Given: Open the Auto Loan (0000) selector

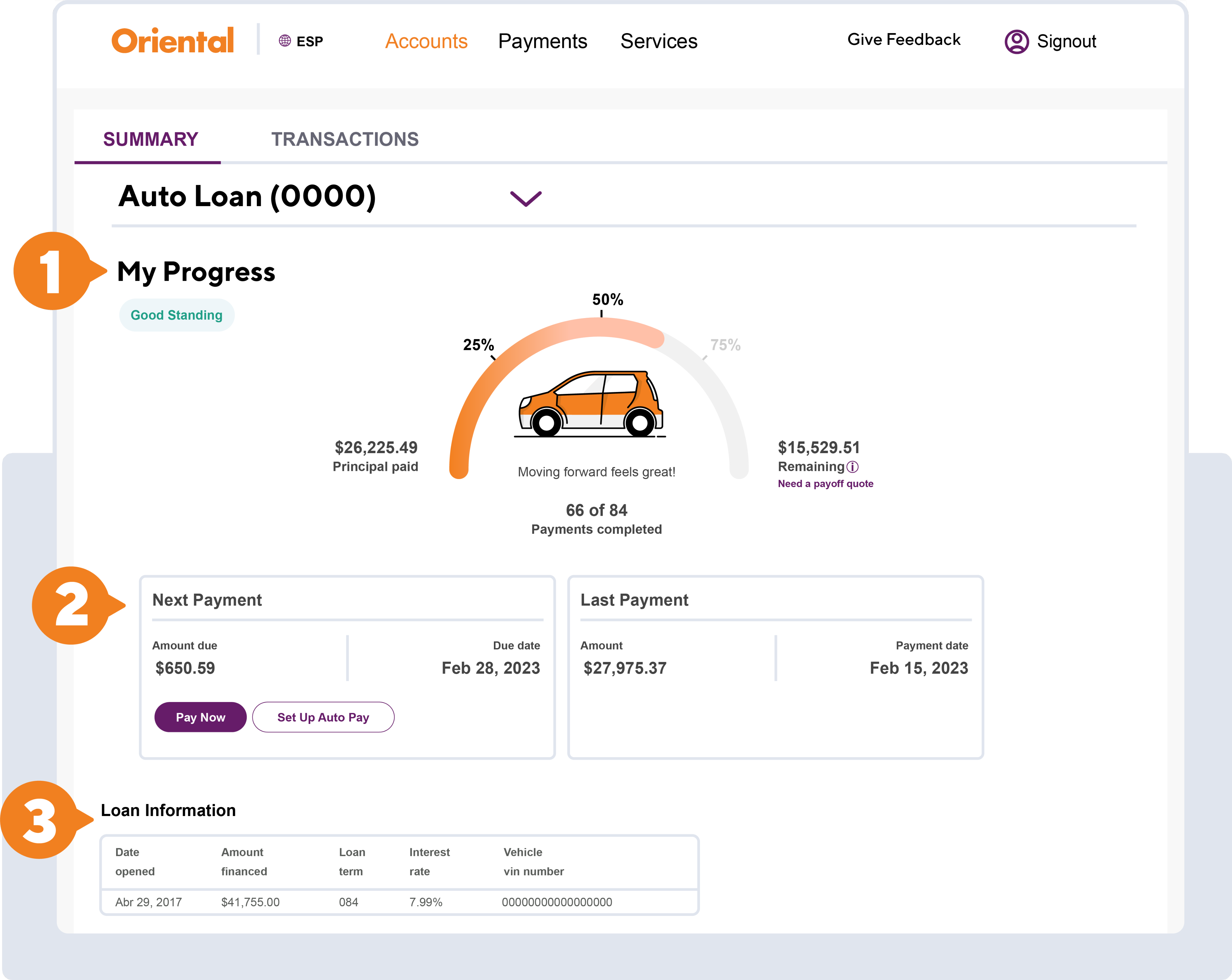Looking at the screenshot, I should pyautogui.click(x=247, y=197).
